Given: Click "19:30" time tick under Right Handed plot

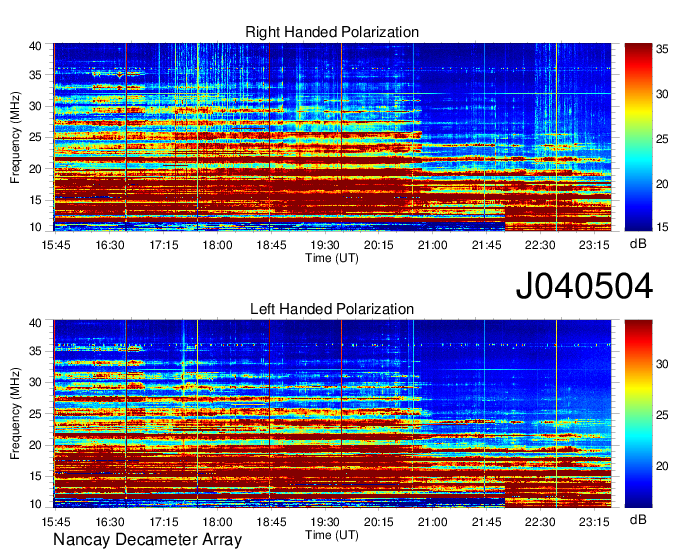Looking at the screenshot, I should coord(325,245).
